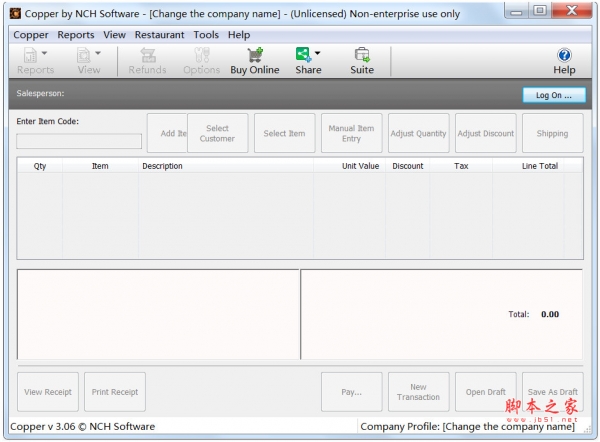Image resolution: width=600 pixels, height=442 pixels.
Task: Click the View Receipt button
Action: pyautogui.click(x=48, y=392)
